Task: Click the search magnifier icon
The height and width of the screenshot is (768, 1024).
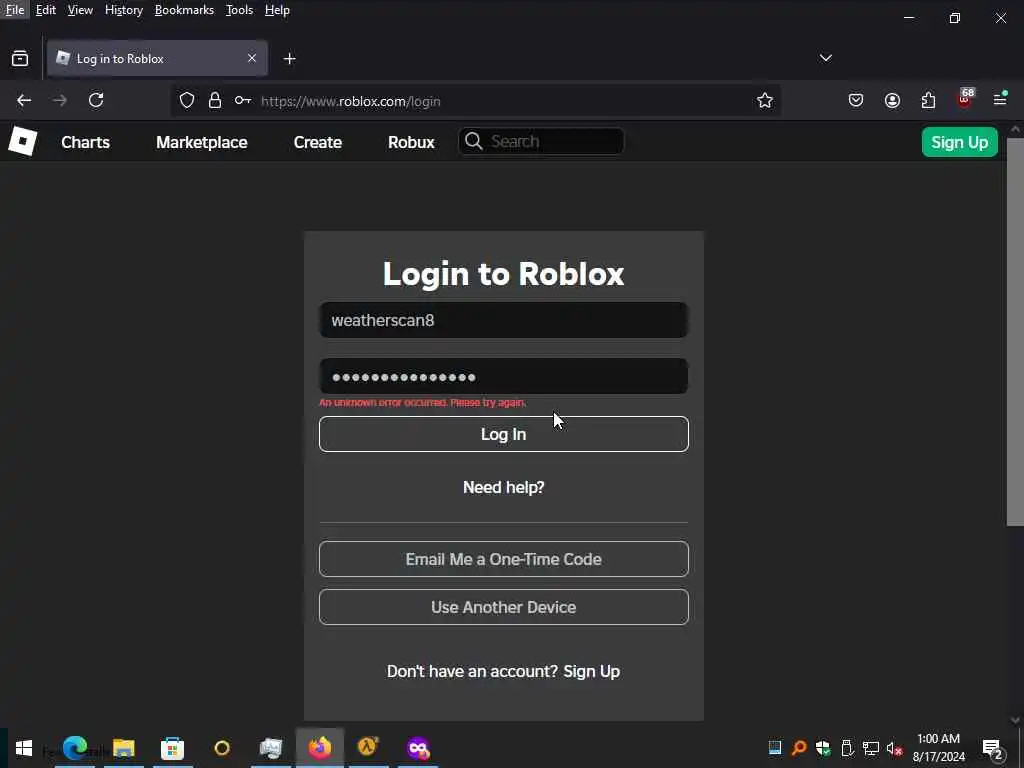Action: click(x=474, y=141)
